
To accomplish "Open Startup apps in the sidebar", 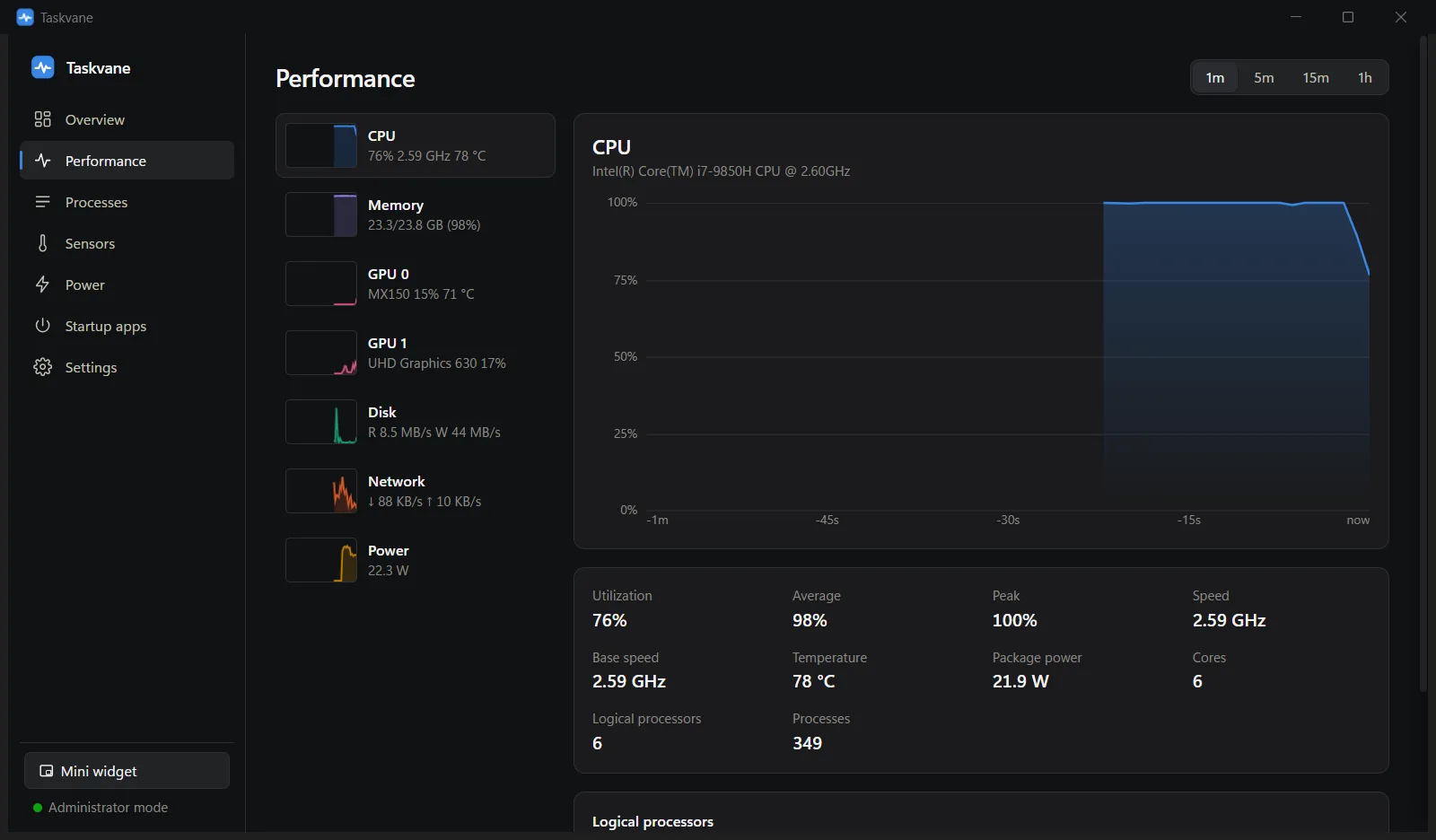I will [x=127, y=326].
